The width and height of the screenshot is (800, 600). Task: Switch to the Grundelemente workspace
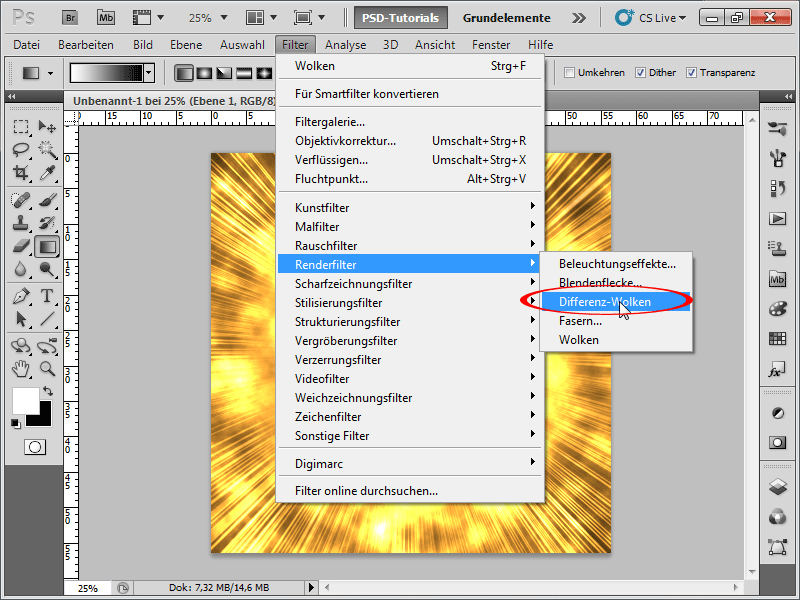[x=507, y=18]
